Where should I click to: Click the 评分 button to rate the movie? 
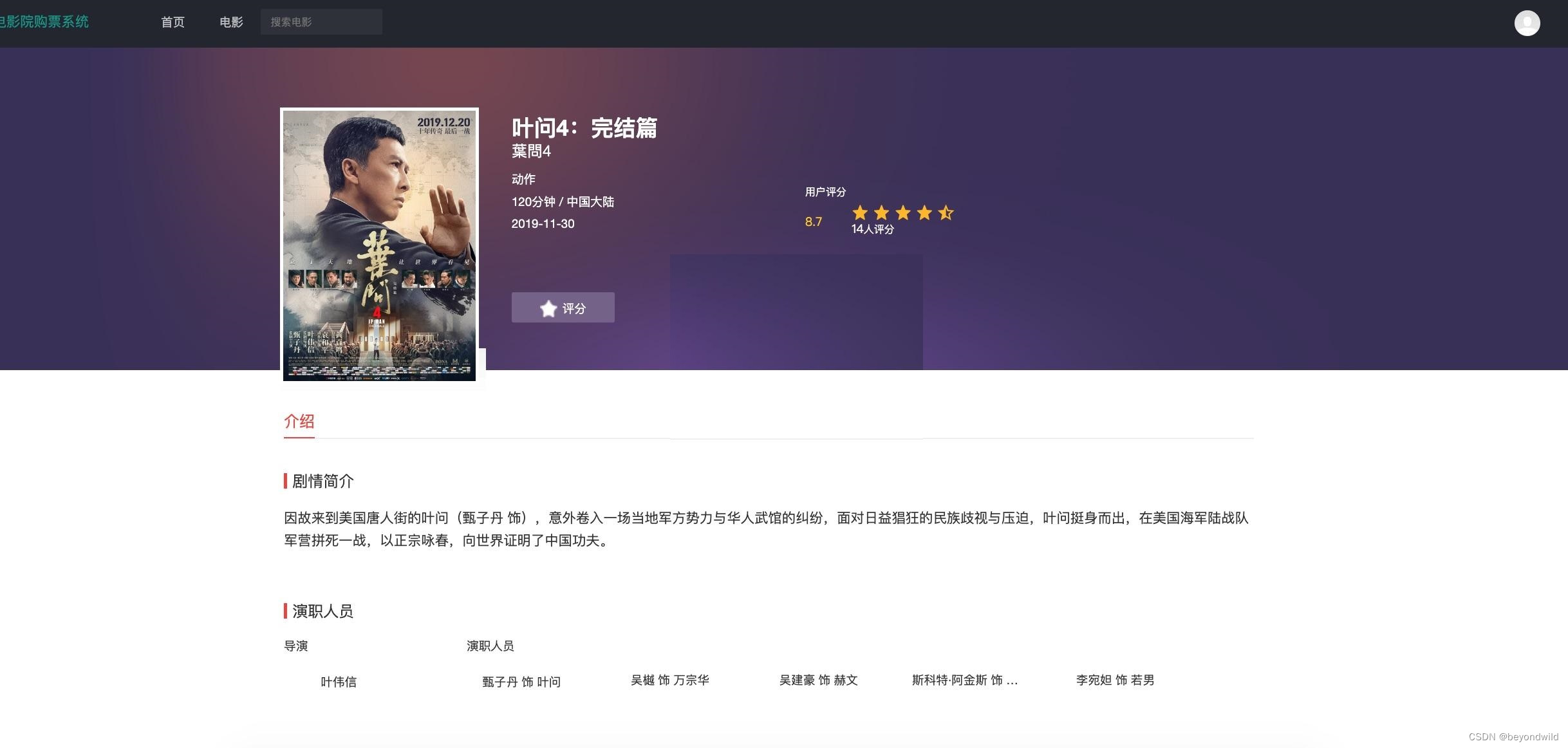[x=563, y=308]
